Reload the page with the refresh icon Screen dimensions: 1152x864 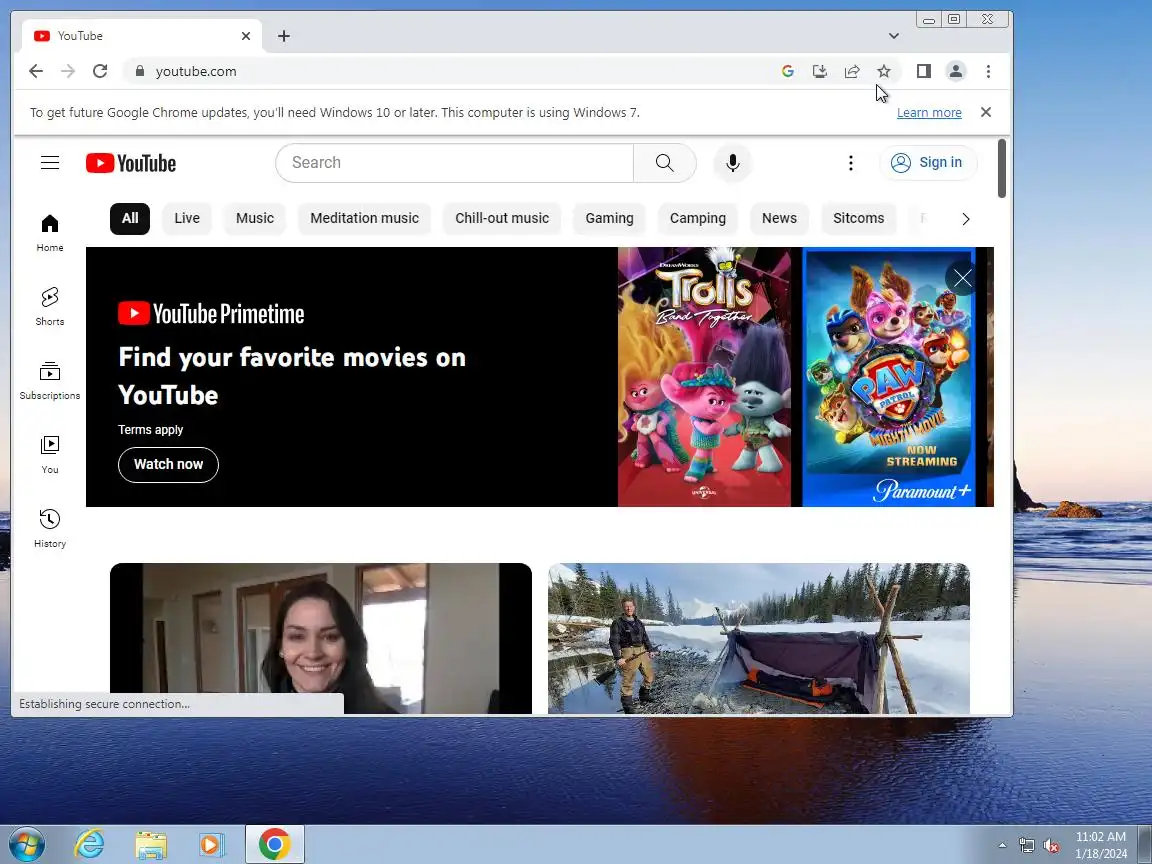click(x=100, y=71)
